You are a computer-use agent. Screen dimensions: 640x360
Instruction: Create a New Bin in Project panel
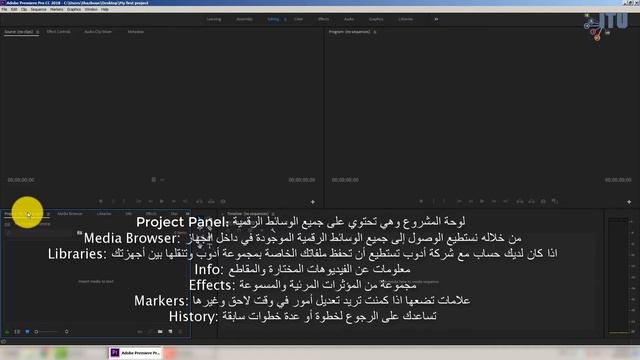pyautogui.click(x=160, y=332)
